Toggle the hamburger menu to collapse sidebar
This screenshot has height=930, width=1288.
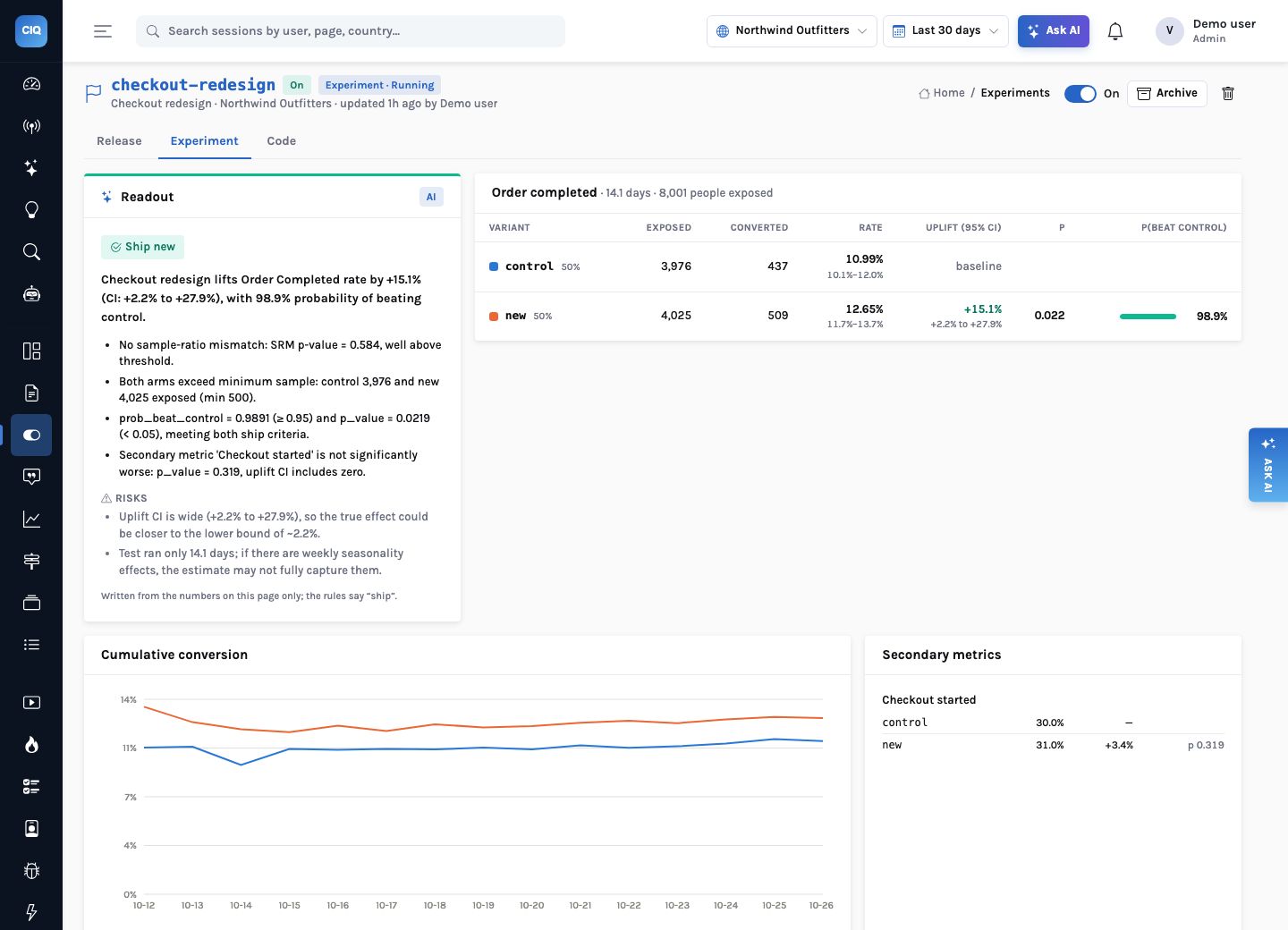(x=103, y=31)
